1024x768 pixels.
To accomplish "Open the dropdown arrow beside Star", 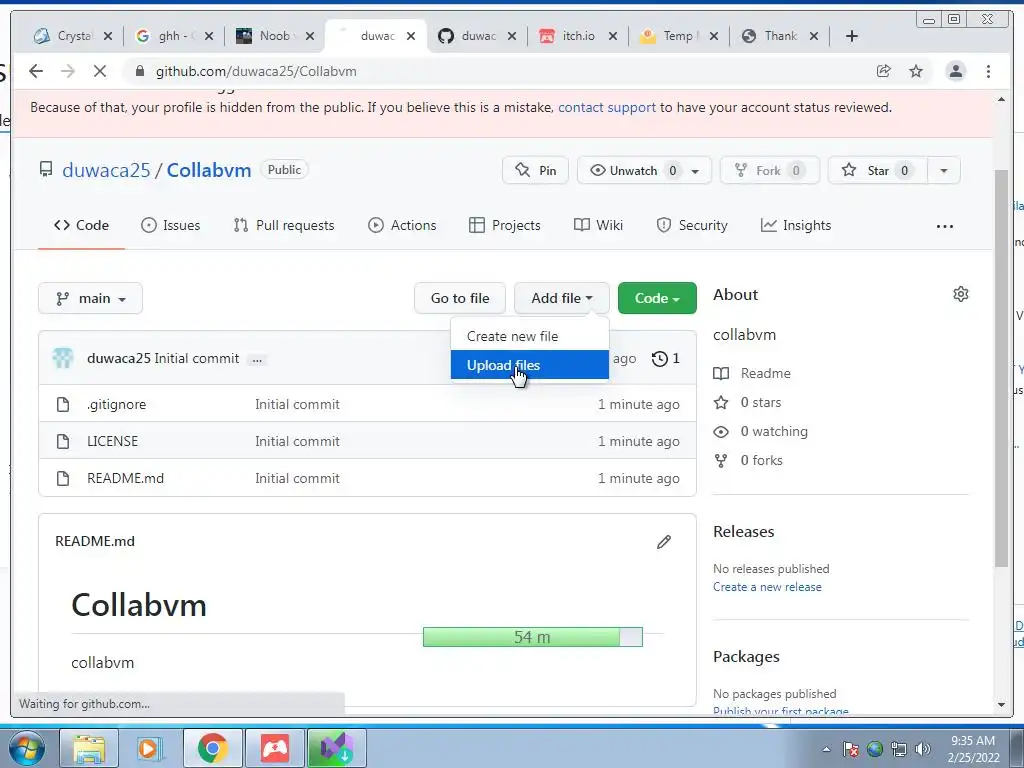I will coord(944,170).
